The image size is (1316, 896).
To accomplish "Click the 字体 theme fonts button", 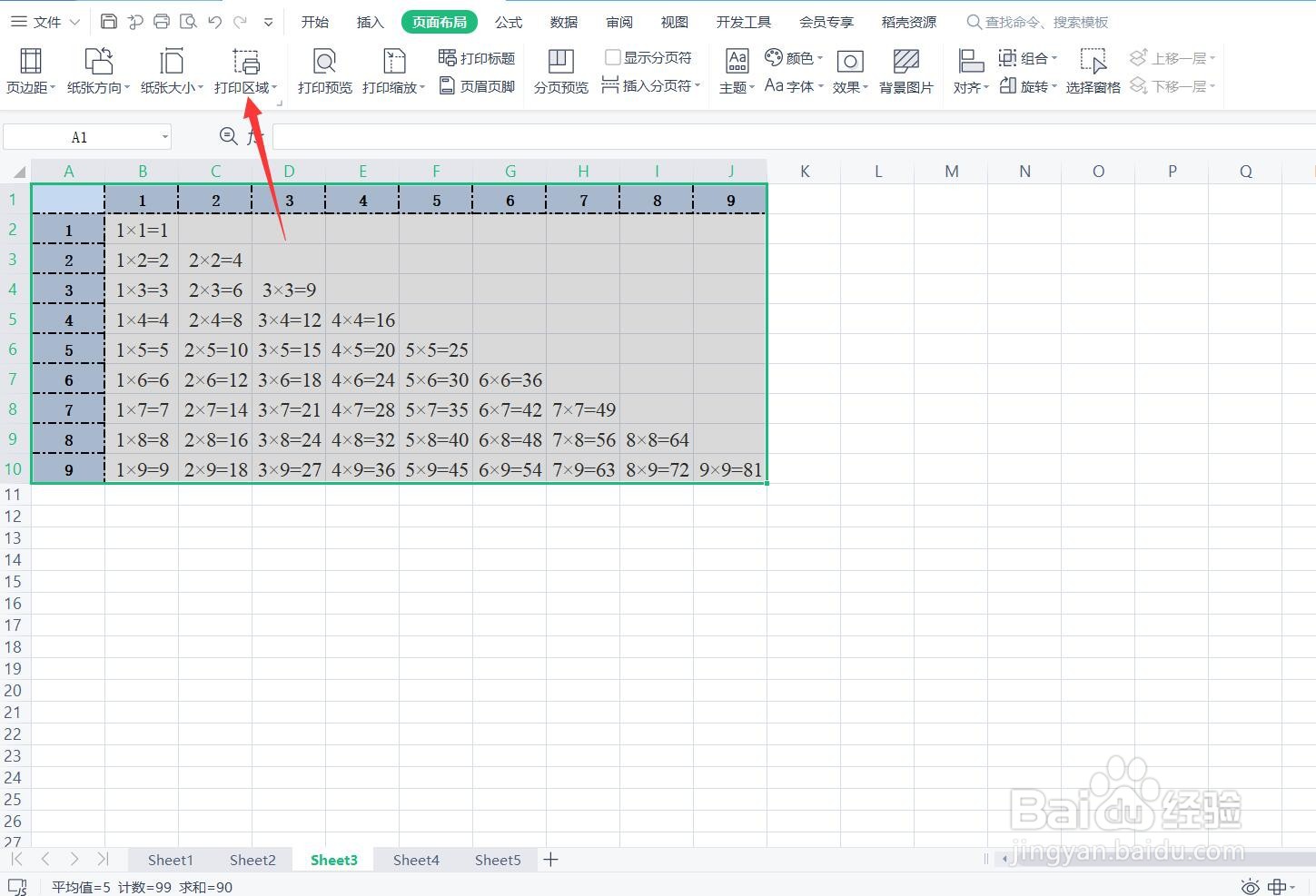I will pos(795,86).
